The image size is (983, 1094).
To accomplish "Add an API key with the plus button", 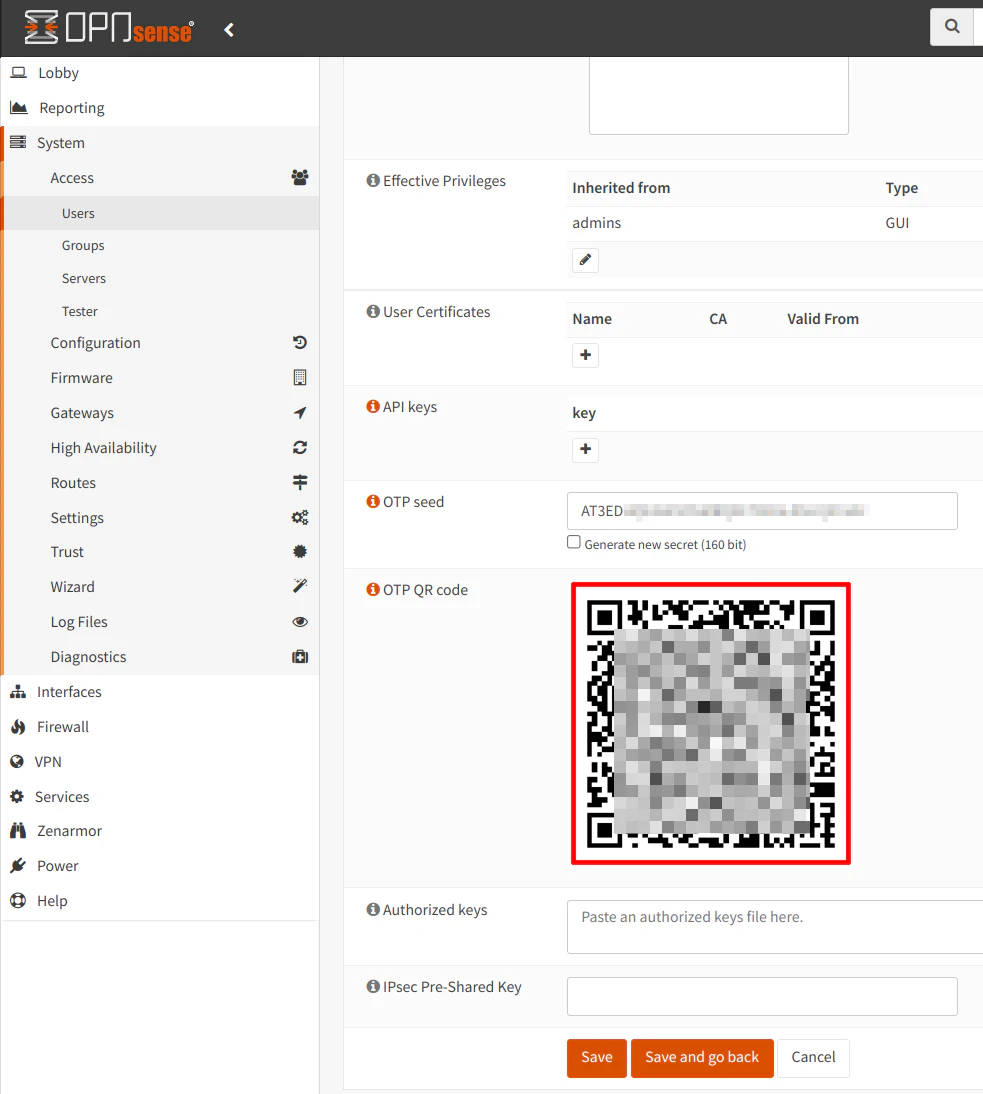I will click(x=585, y=449).
